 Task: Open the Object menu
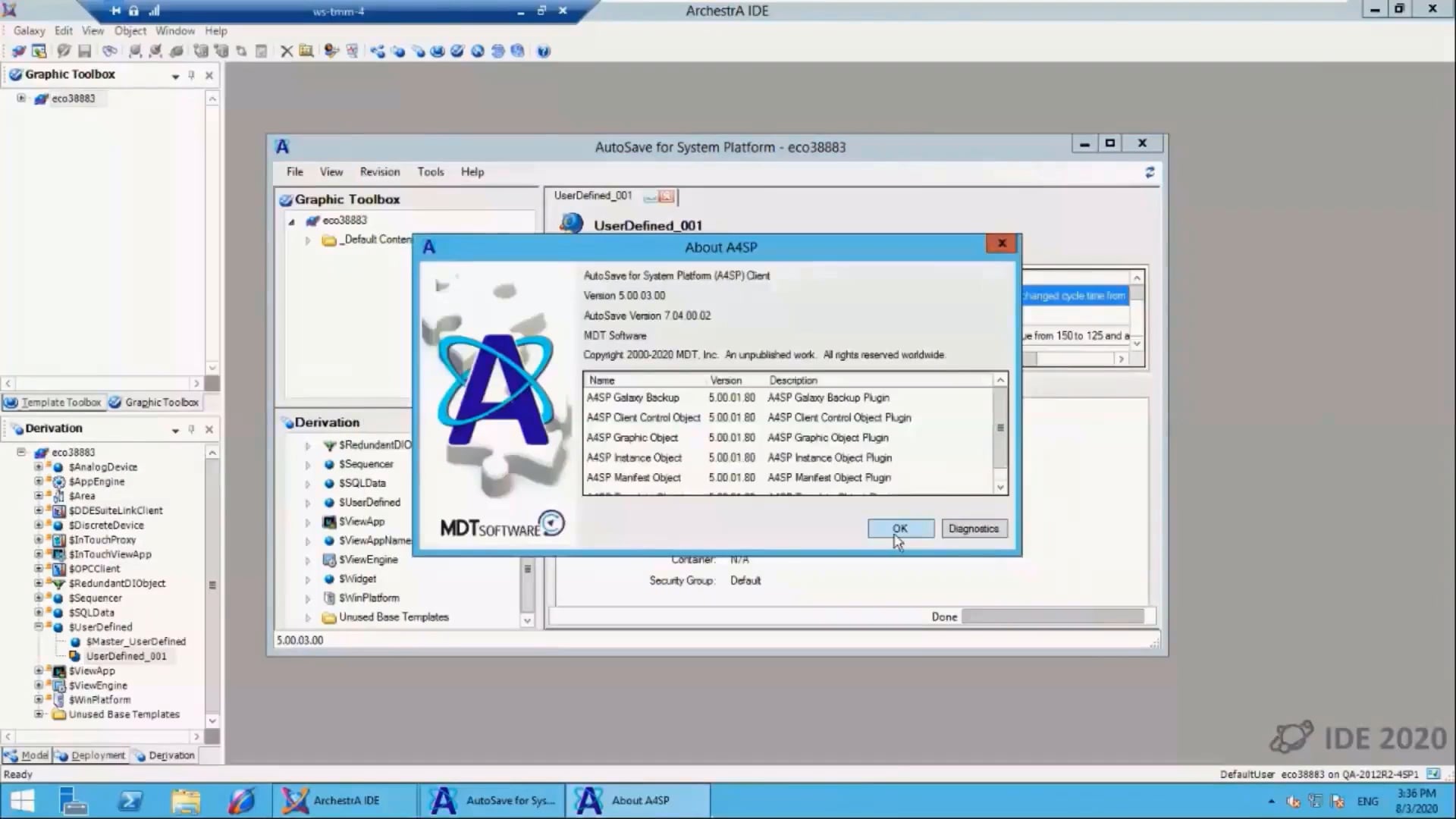click(x=130, y=31)
